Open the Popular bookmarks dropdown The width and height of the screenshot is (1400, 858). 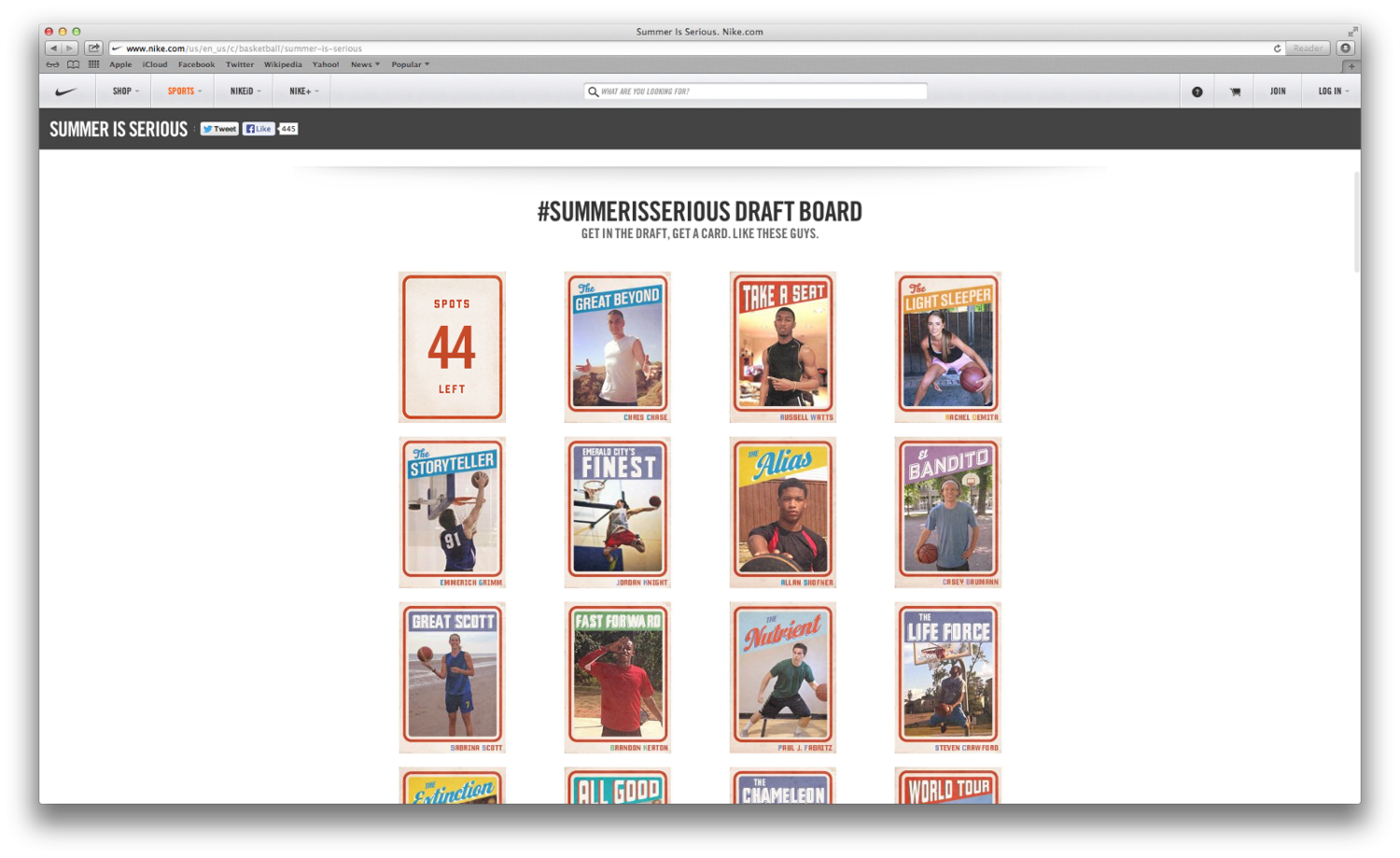[x=410, y=64]
